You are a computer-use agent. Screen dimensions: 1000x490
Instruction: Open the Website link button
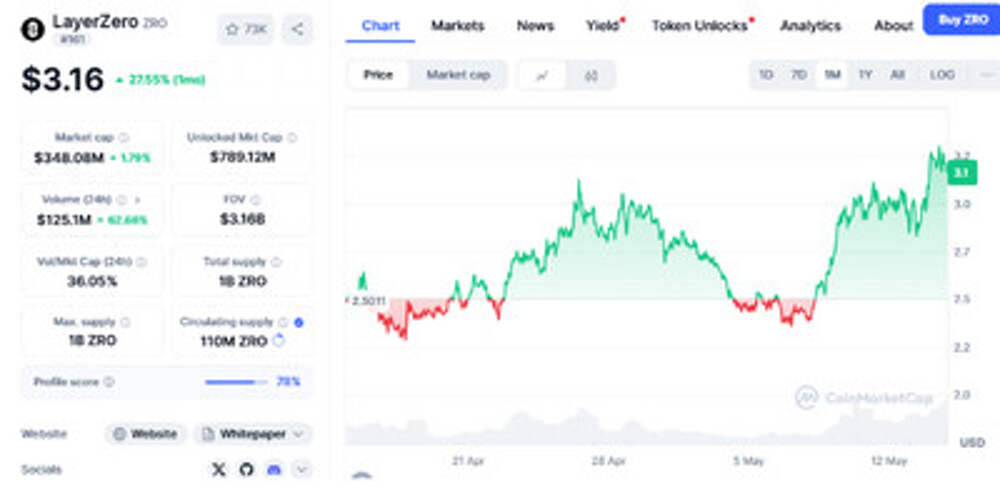tap(146, 434)
